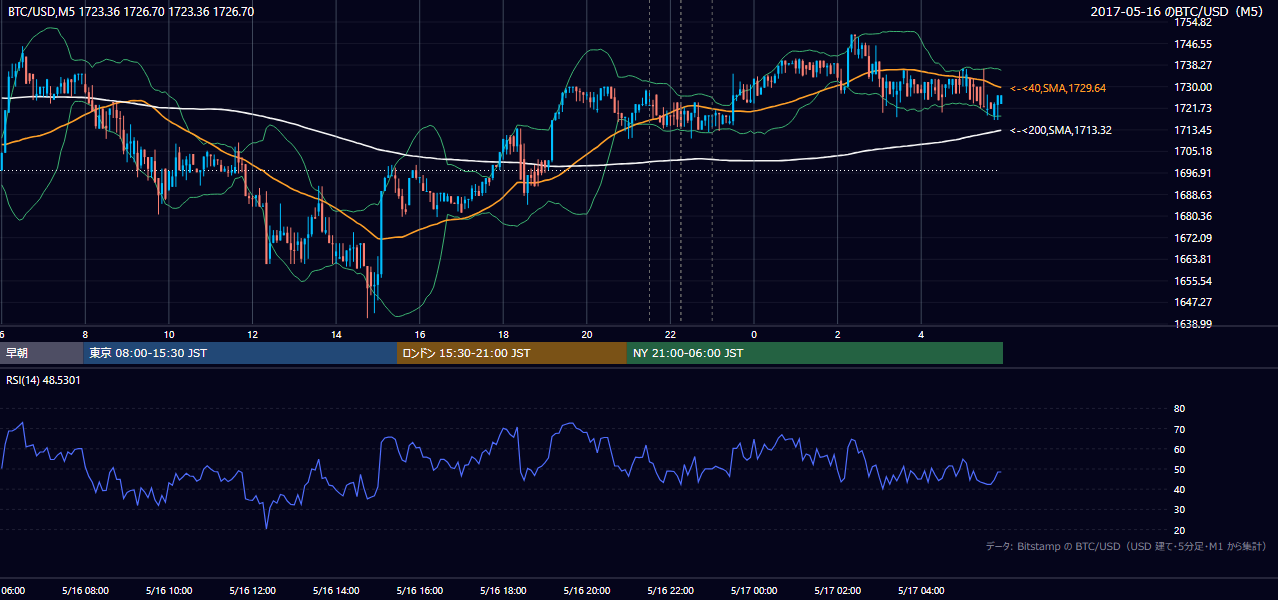Click the 2017-05-16 BTC/USD (M5) title
Screen dimensions: 1278x600
click(x=1179, y=11)
